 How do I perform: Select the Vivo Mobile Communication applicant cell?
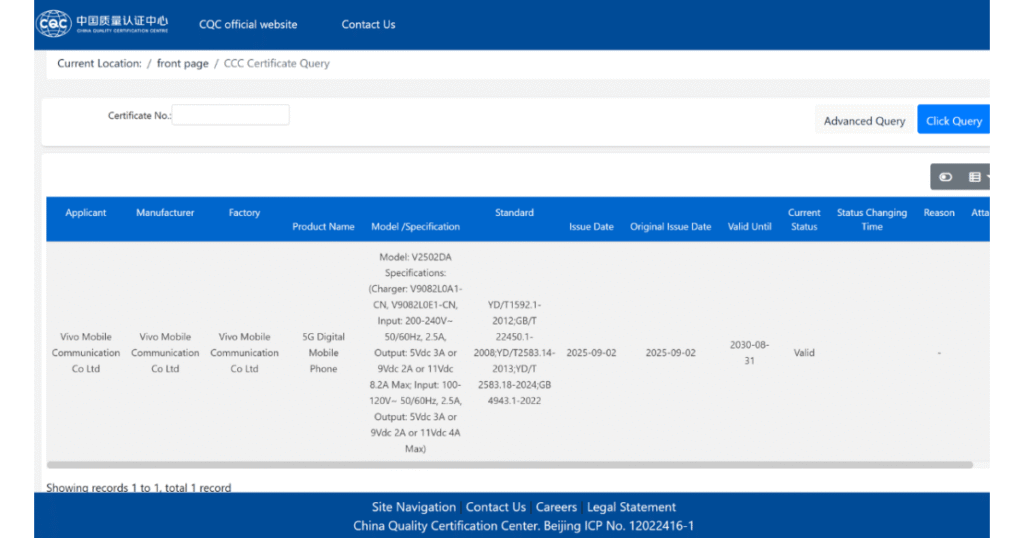[x=86, y=353]
